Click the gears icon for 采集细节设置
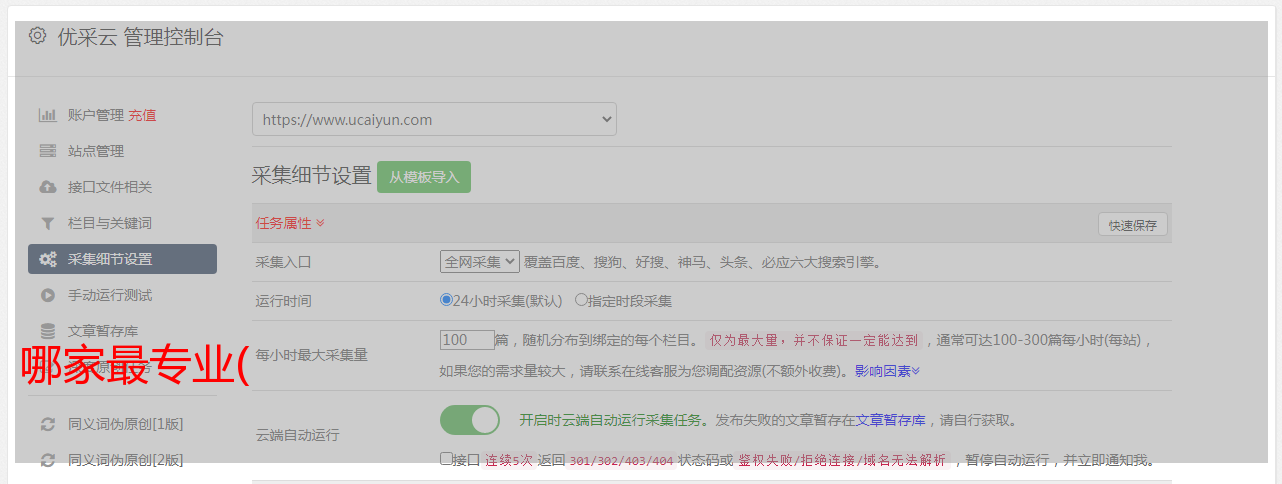The width and height of the screenshot is (1282, 484). click(x=47, y=259)
